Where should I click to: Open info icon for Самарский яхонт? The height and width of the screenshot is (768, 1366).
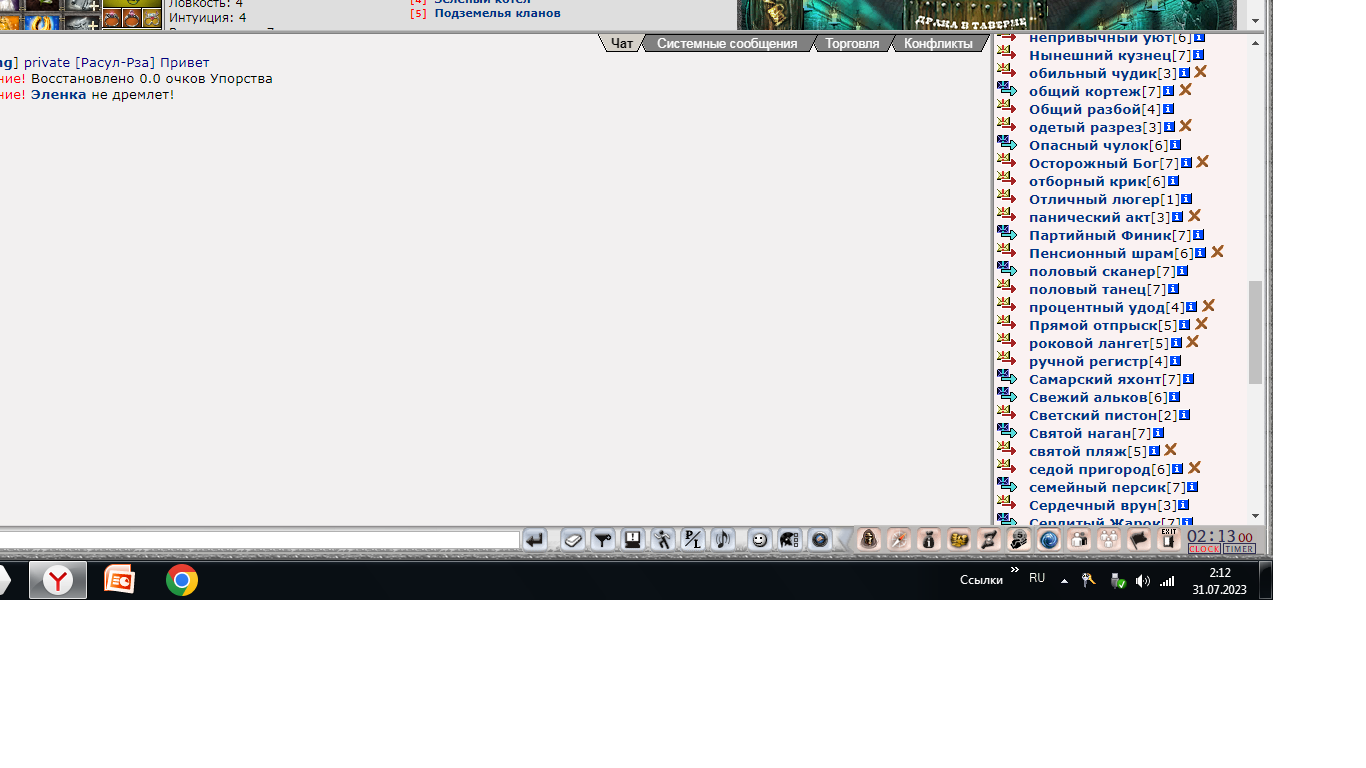click(x=1188, y=379)
